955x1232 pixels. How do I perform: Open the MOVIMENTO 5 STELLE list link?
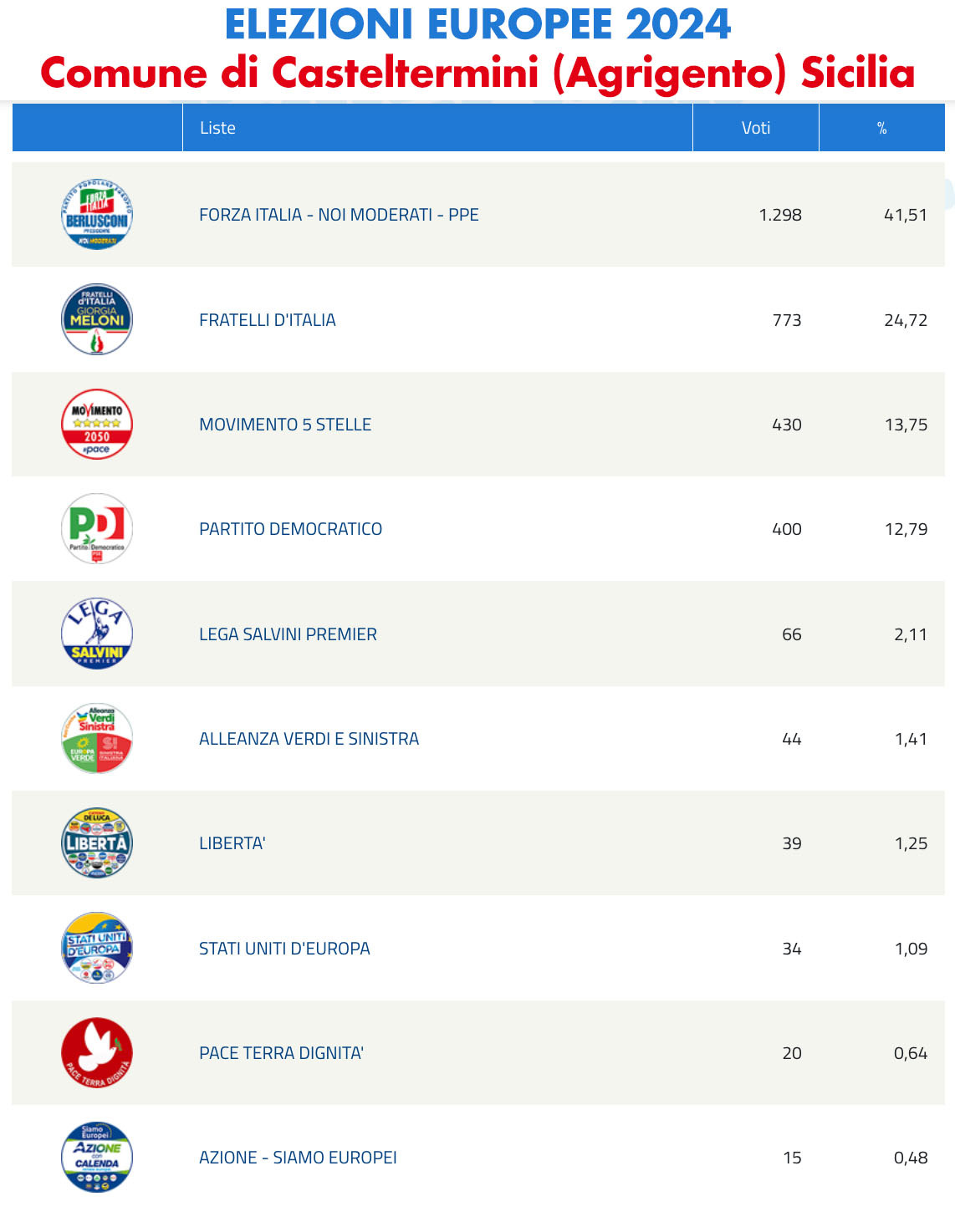tap(285, 425)
